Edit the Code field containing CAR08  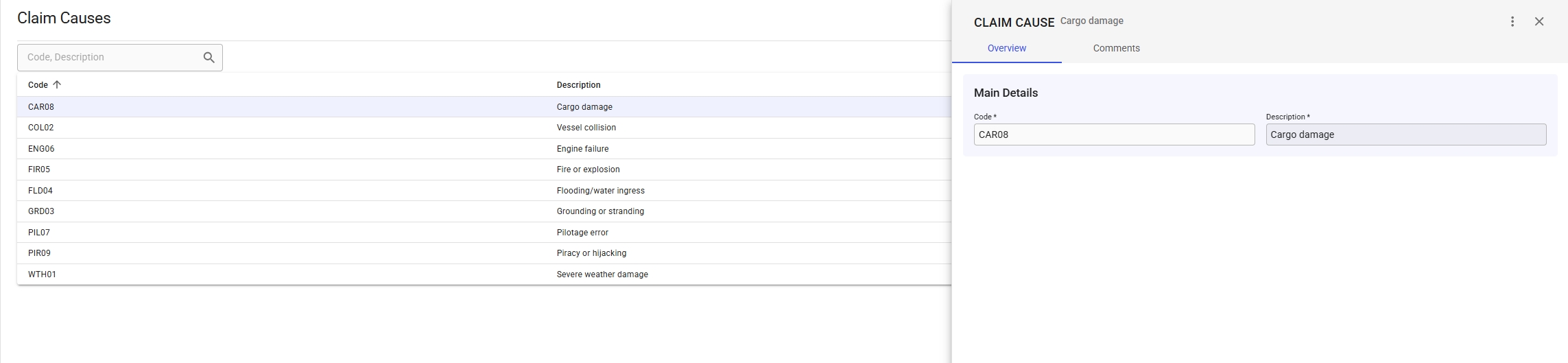click(x=1113, y=134)
